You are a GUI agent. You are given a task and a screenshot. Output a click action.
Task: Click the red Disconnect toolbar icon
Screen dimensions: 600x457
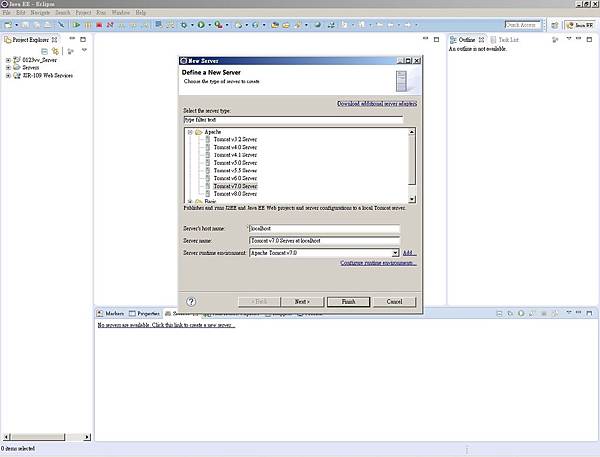click(110, 25)
